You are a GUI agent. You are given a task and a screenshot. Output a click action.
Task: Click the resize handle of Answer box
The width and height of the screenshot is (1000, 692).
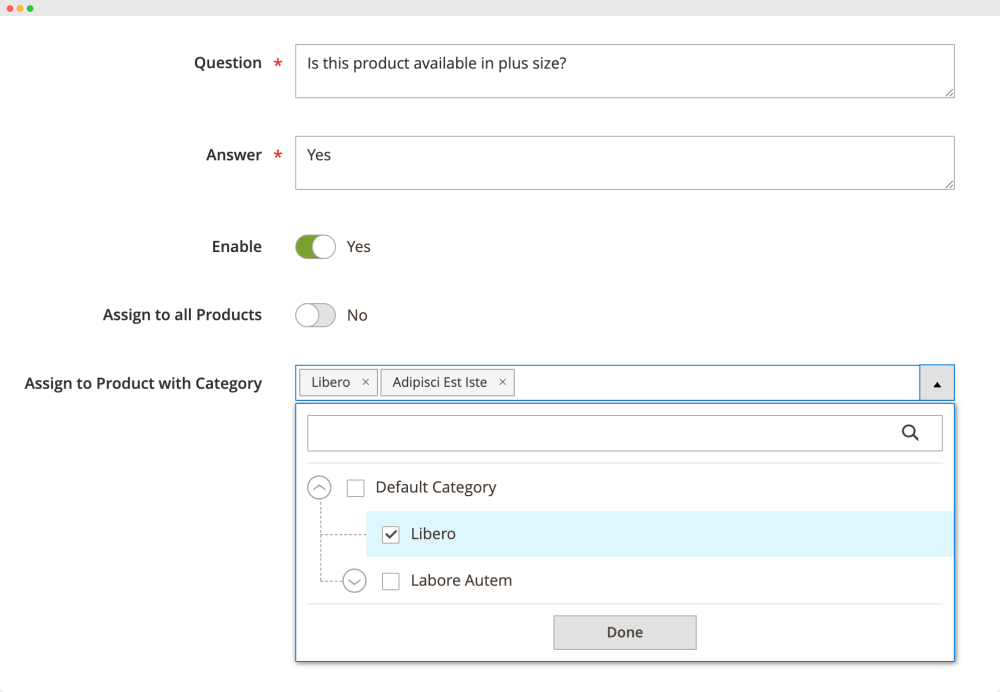[949, 184]
